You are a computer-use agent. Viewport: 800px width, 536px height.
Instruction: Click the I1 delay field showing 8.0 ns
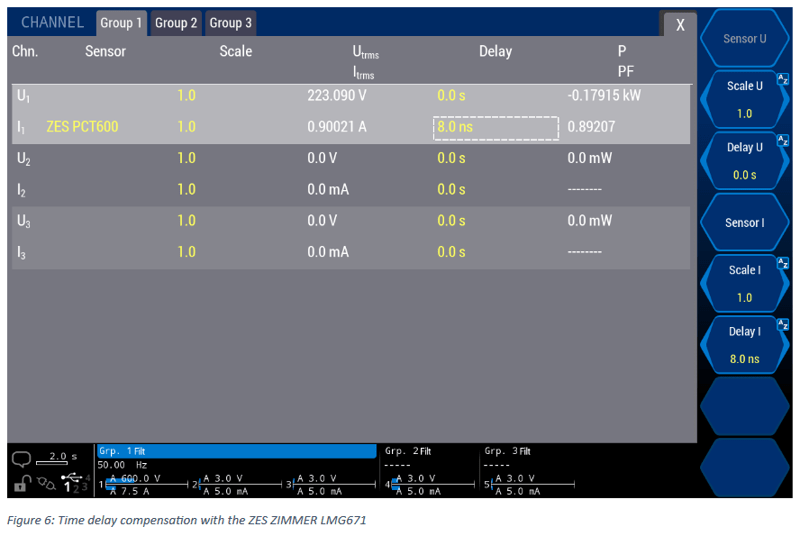495,128
